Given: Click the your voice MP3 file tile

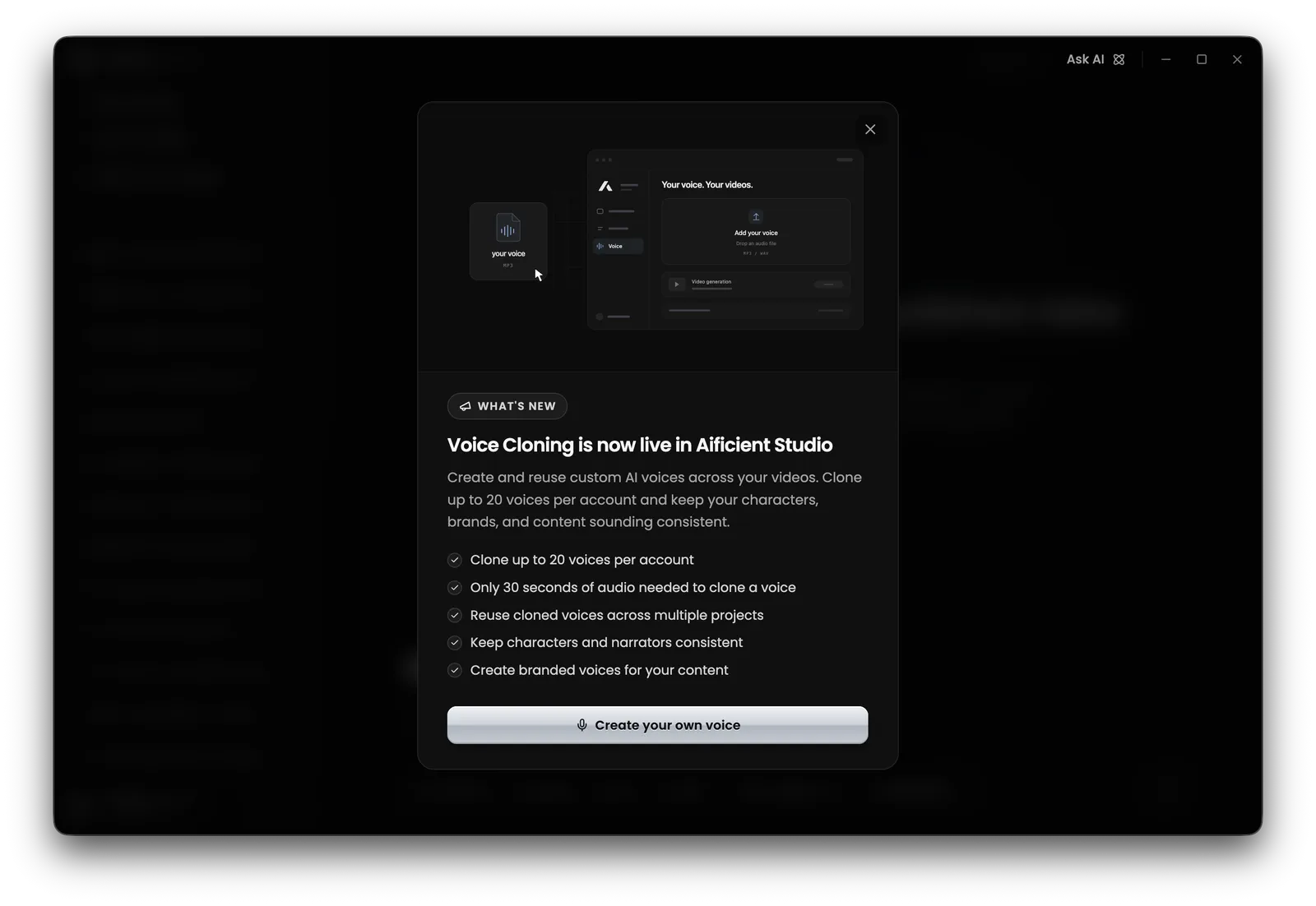Looking at the screenshot, I should (x=508, y=241).
